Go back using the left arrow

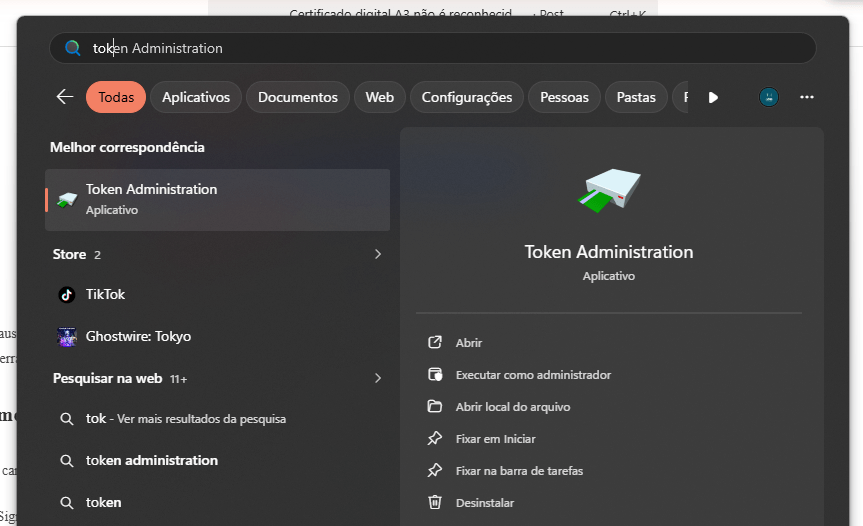65,97
